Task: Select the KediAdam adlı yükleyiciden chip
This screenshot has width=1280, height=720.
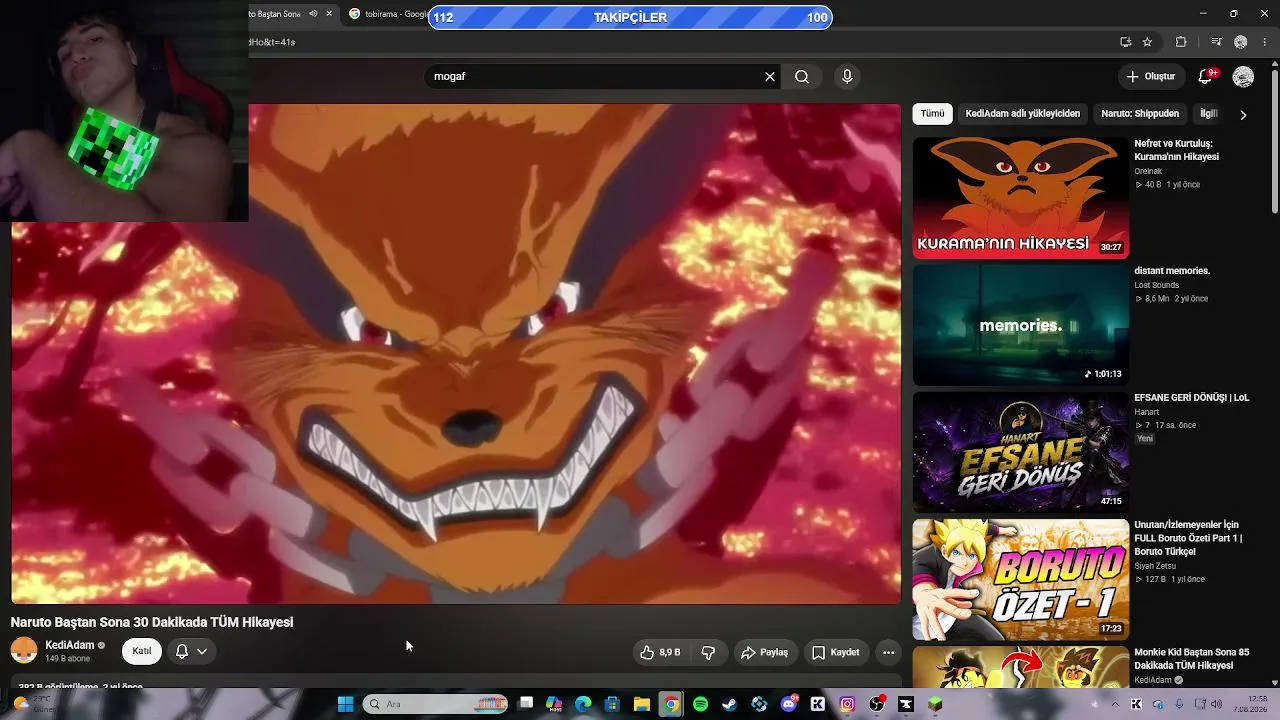Action: [1022, 114]
